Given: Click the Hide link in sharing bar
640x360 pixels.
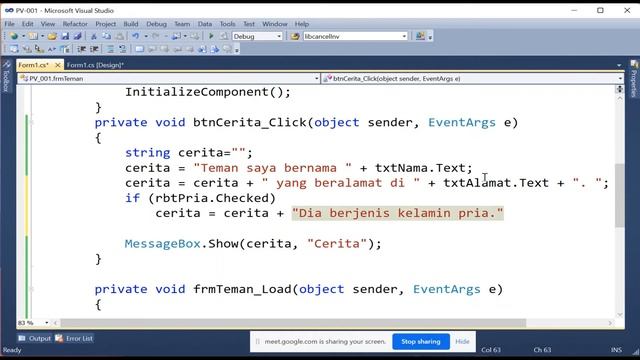Looking at the screenshot, I should [x=462, y=342].
